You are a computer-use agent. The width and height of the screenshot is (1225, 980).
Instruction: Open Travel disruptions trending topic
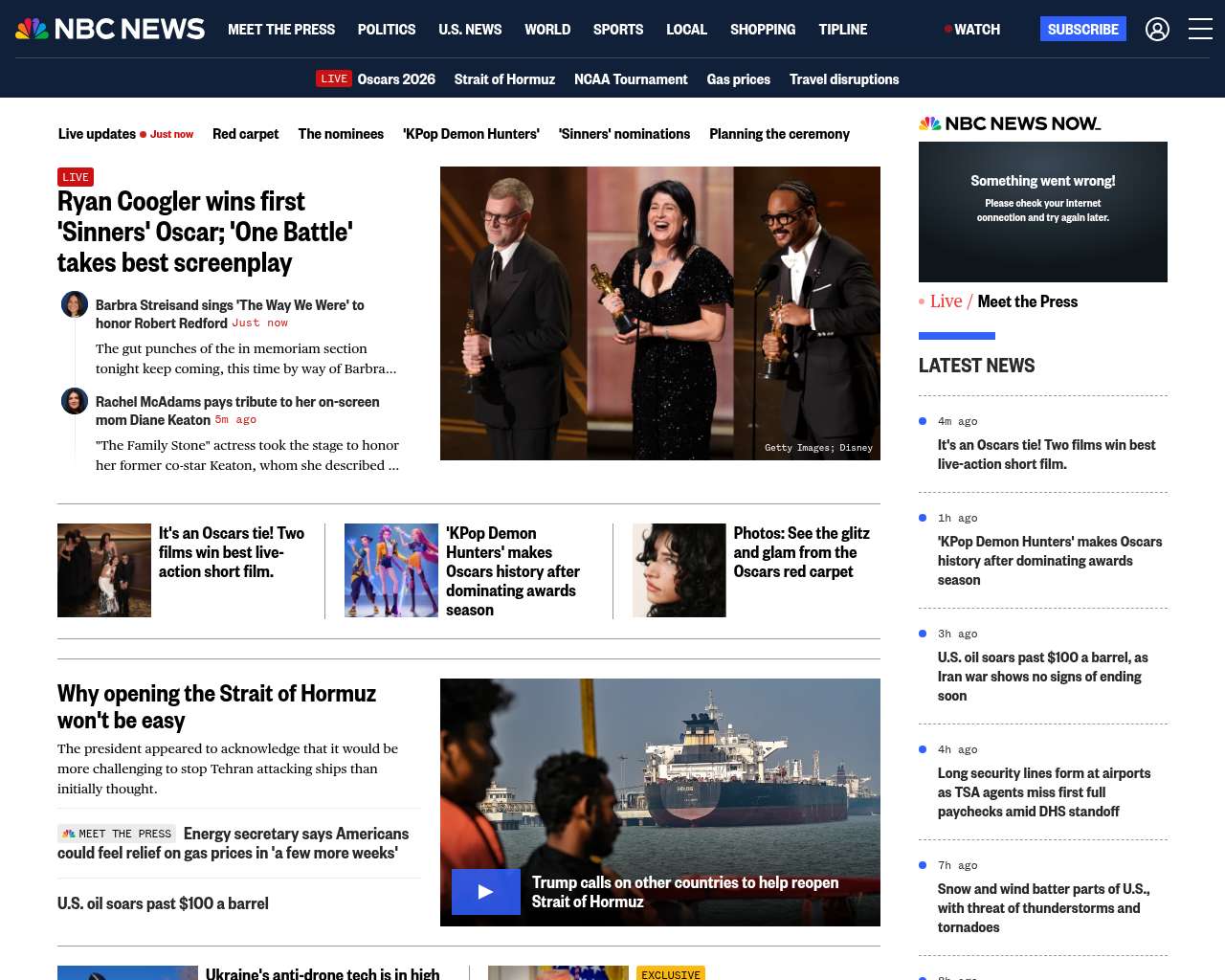844,79
